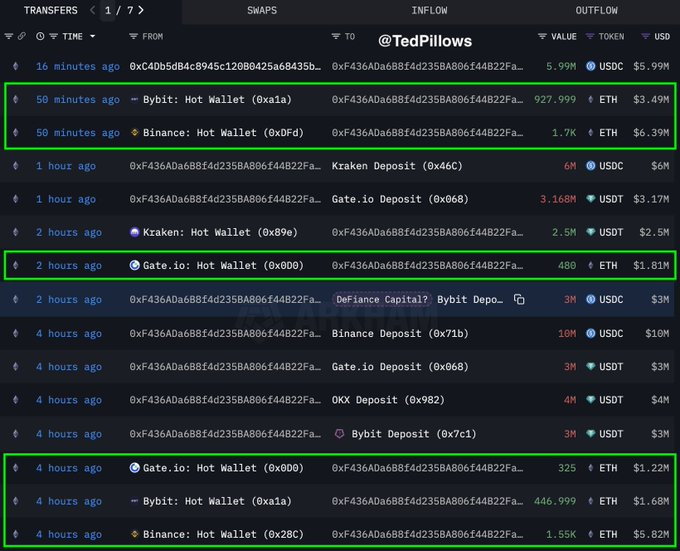Click the 3.168M USDT value
680x551 pixels.
[x=558, y=199]
